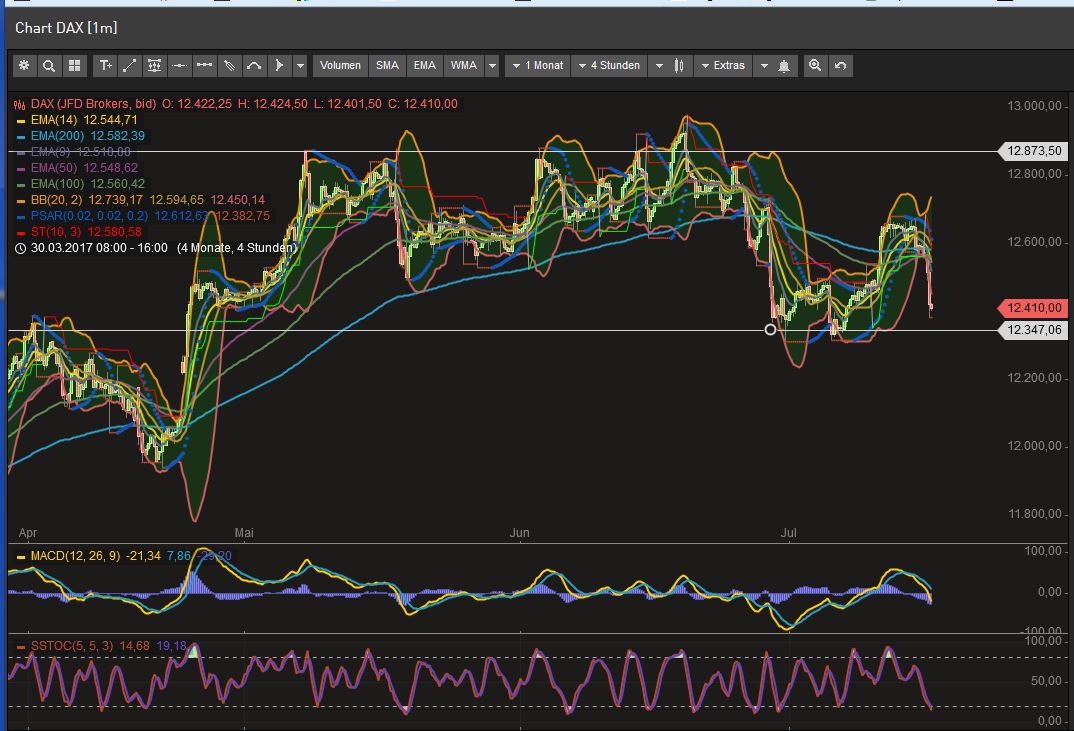The height and width of the screenshot is (731, 1074).
Task: Click the SMA indicator button
Action: click(x=387, y=65)
